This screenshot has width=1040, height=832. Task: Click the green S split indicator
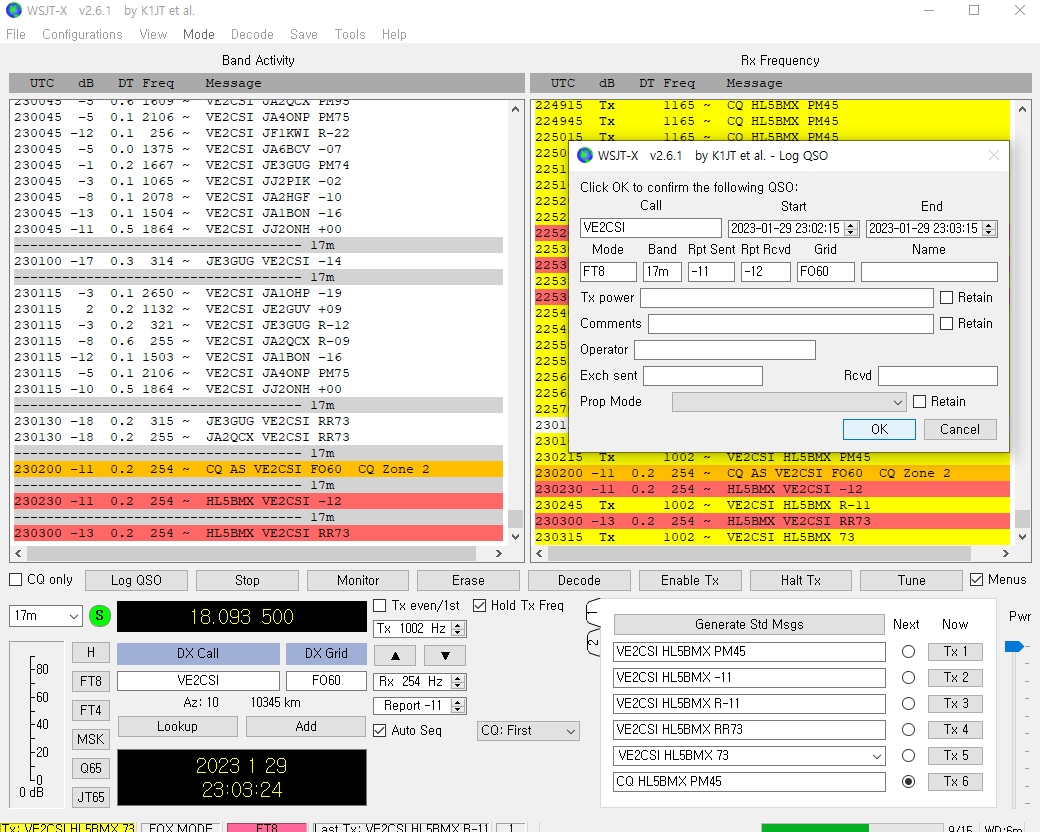pyautogui.click(x=99, y=616)
